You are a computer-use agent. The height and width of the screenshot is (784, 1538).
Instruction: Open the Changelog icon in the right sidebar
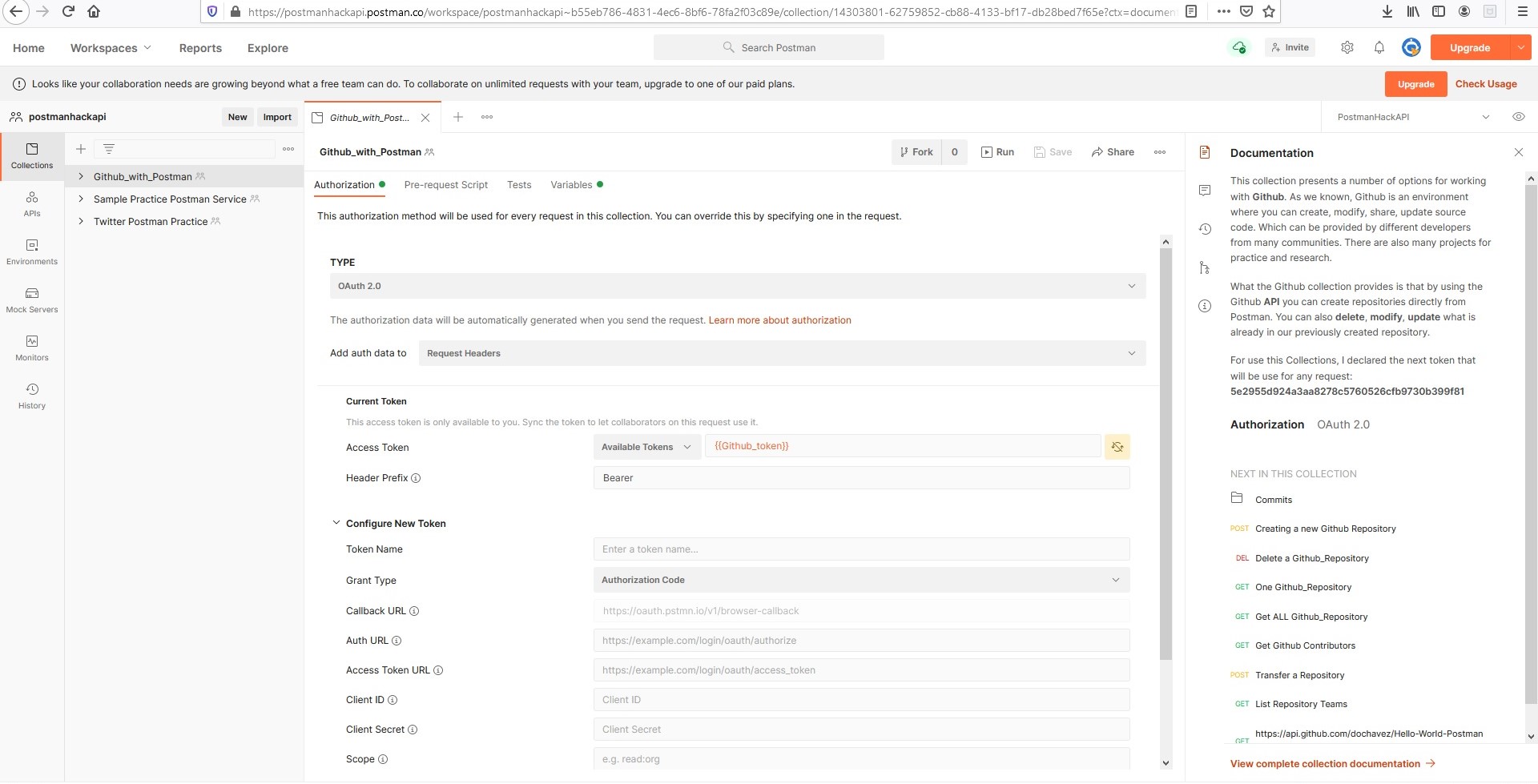pos(1205,229)
